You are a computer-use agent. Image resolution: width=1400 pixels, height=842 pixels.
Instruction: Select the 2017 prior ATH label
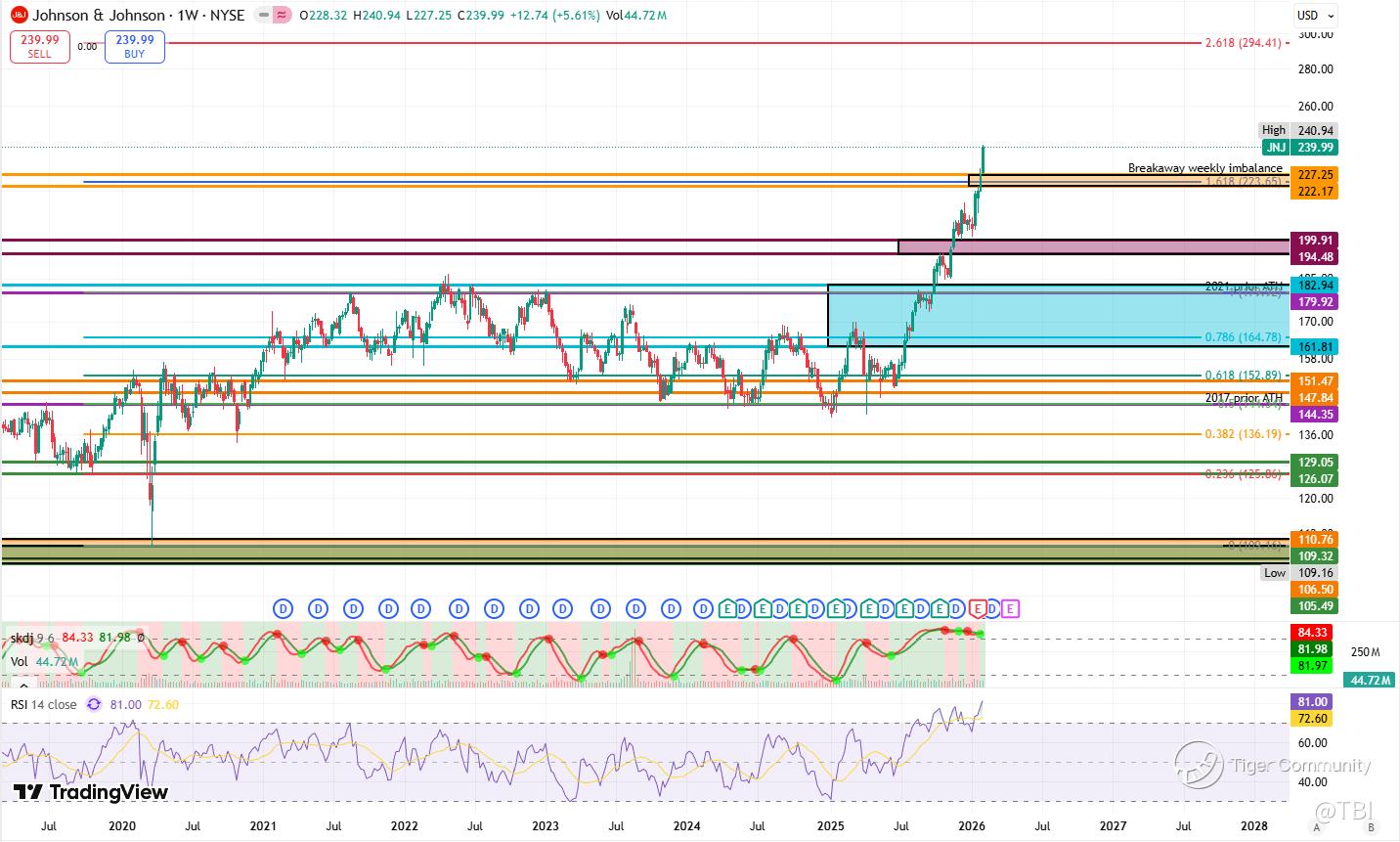coord(1244,398)
